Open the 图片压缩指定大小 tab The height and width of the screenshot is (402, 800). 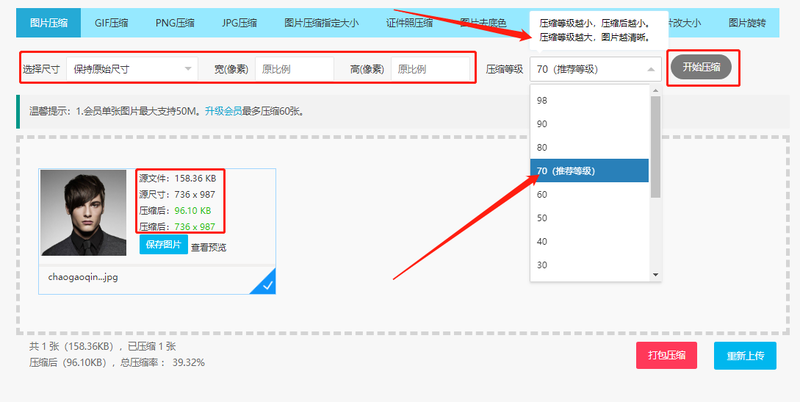pos(321,23)
